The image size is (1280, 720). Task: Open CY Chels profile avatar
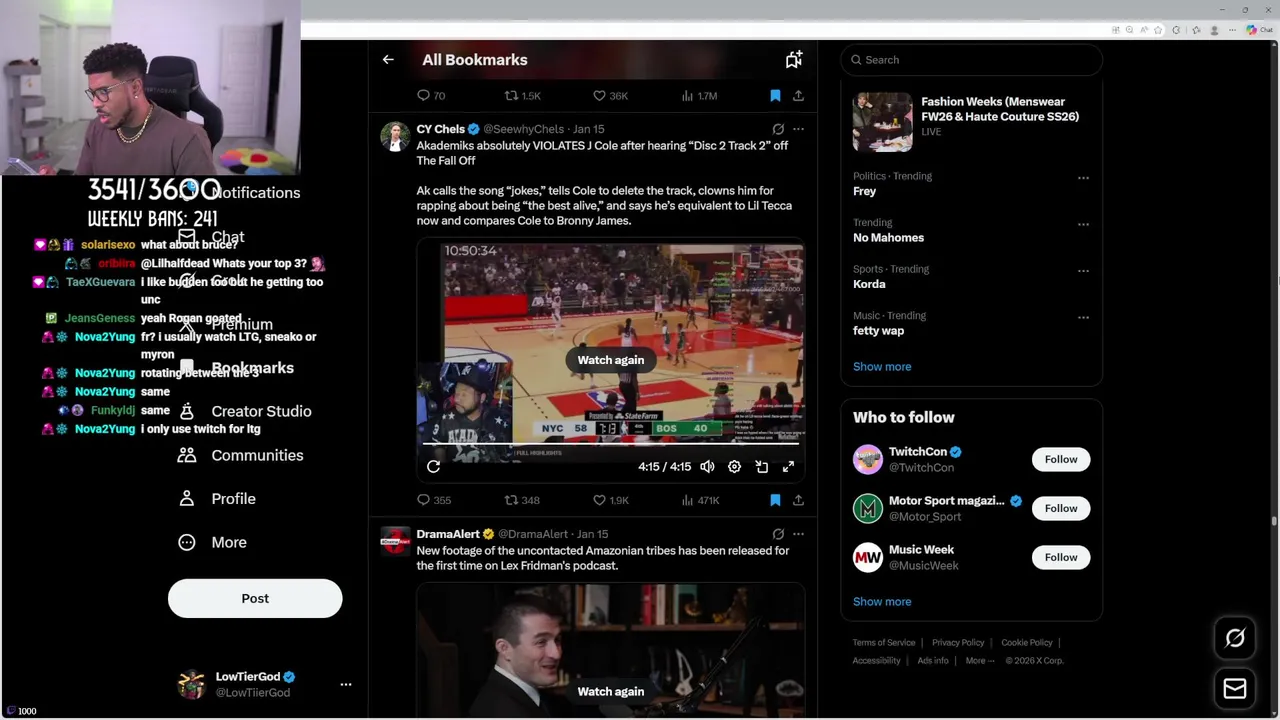pos(395,136)
